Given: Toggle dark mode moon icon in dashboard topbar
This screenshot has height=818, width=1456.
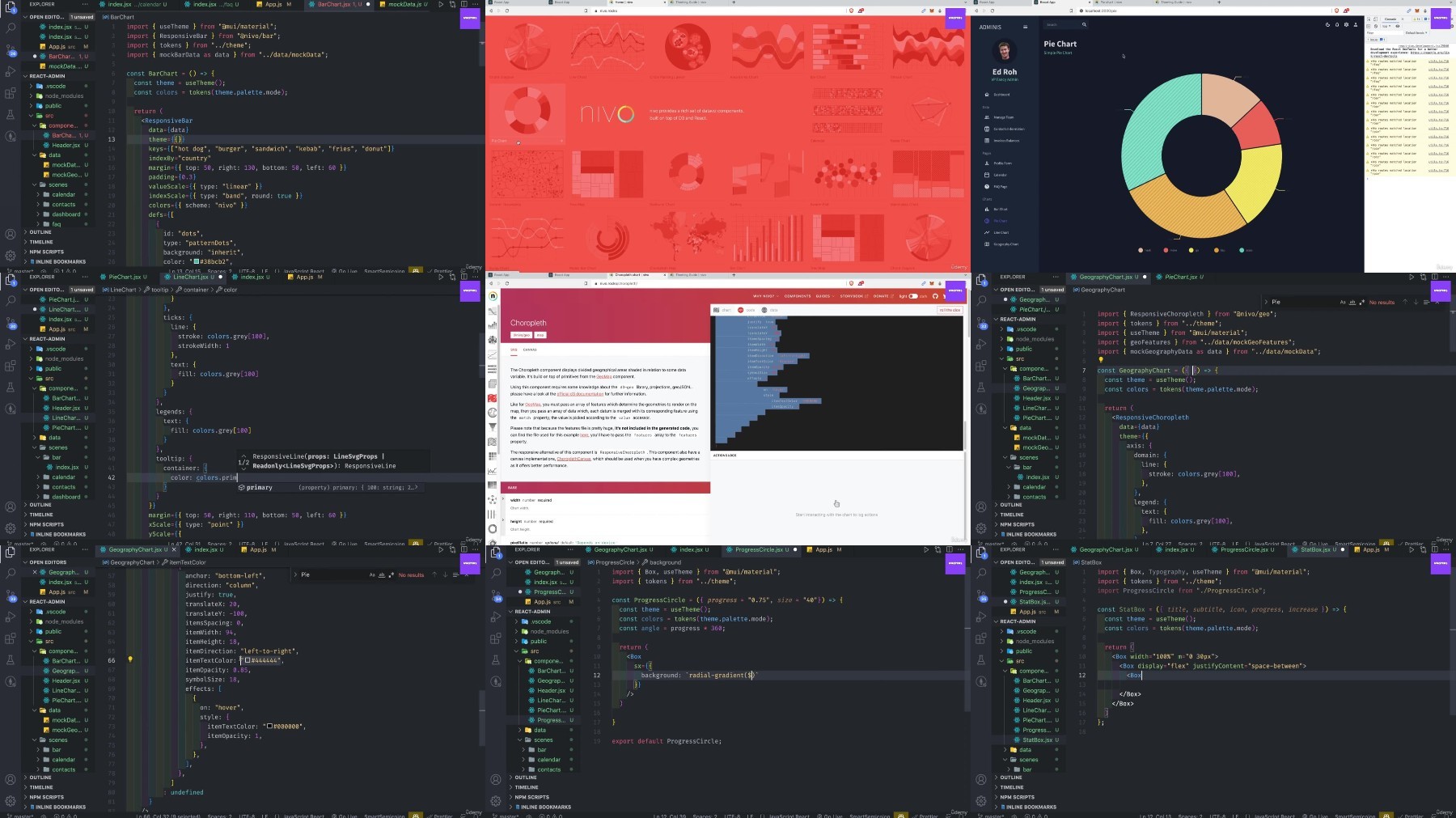Looking at the screenshot, I should 1327,25.
